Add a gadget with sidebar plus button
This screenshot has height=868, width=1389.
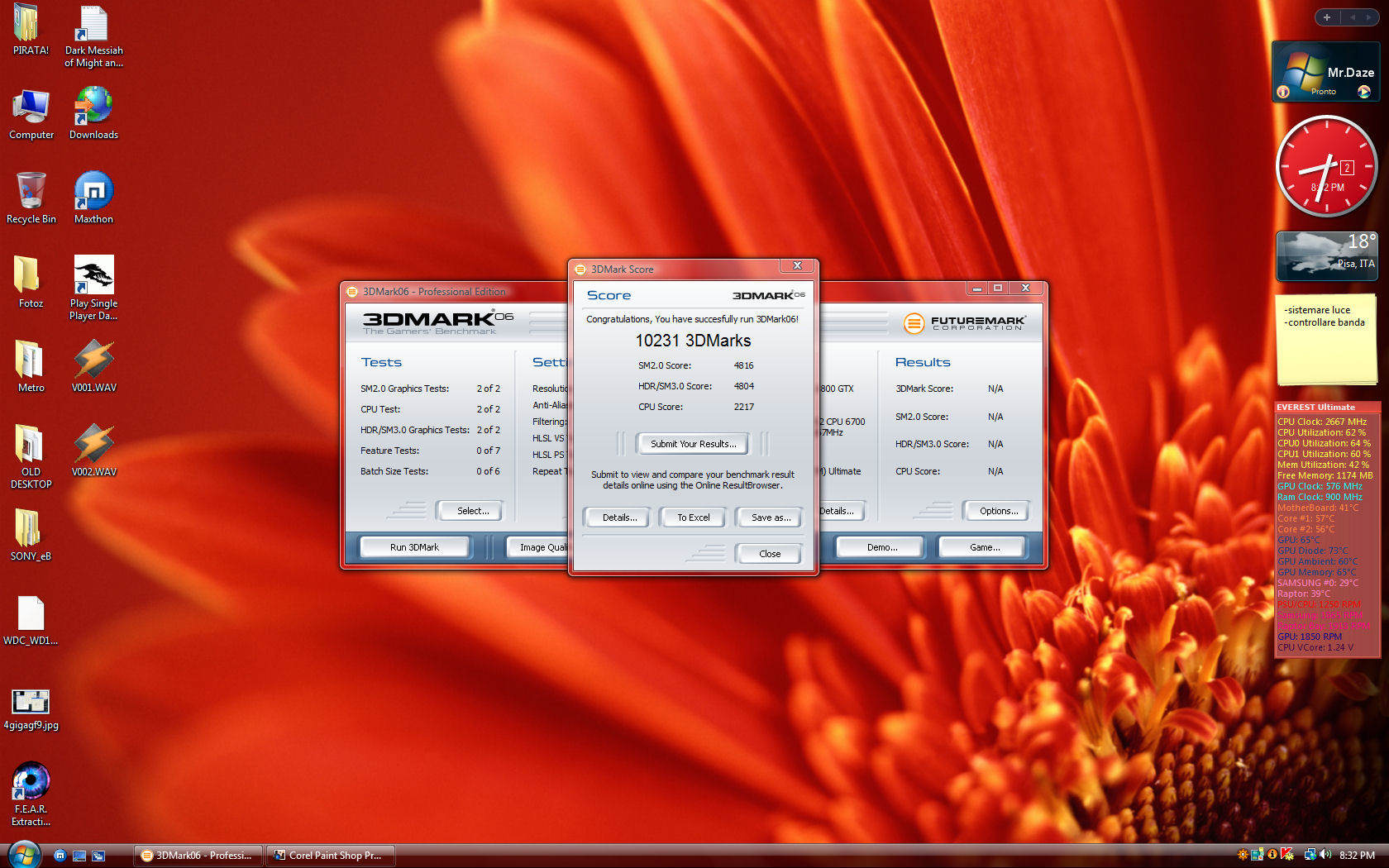1327,17
